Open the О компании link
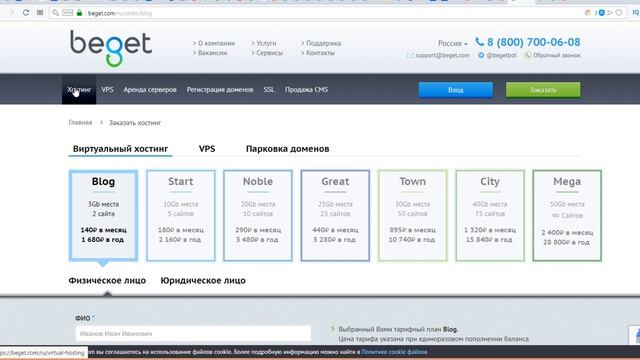The width and height of the screenshot is (640, 360). [x=216, y=43]
